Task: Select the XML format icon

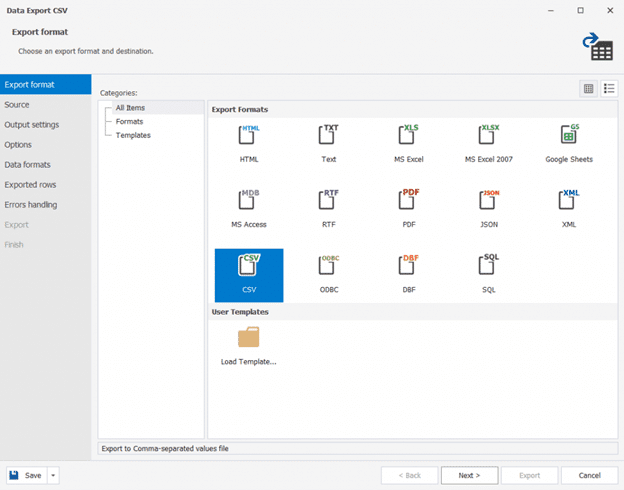Action: coord(569,202)
